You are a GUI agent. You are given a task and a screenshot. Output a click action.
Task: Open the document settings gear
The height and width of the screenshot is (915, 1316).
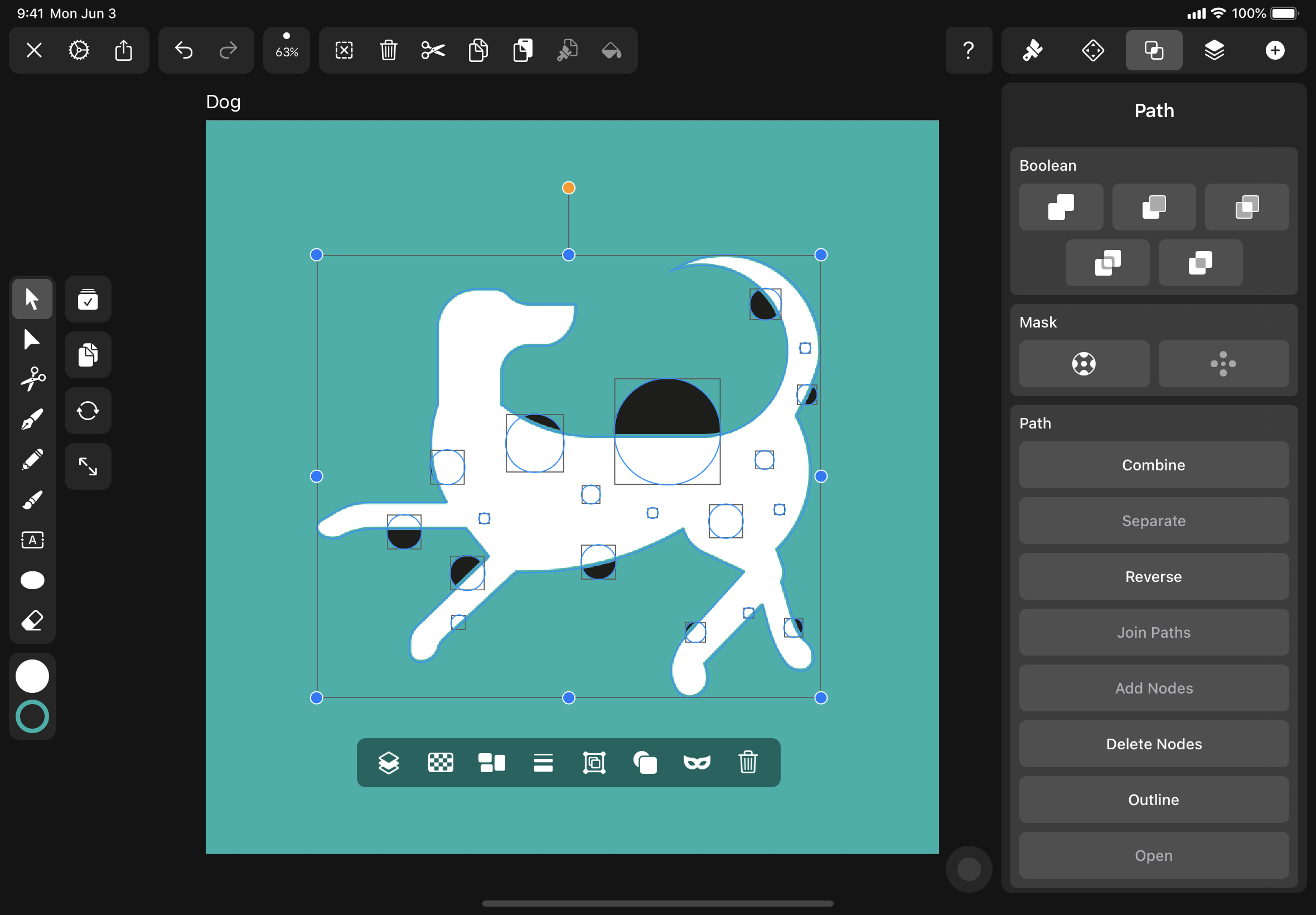pyautogui.click(x=79, y=50)
